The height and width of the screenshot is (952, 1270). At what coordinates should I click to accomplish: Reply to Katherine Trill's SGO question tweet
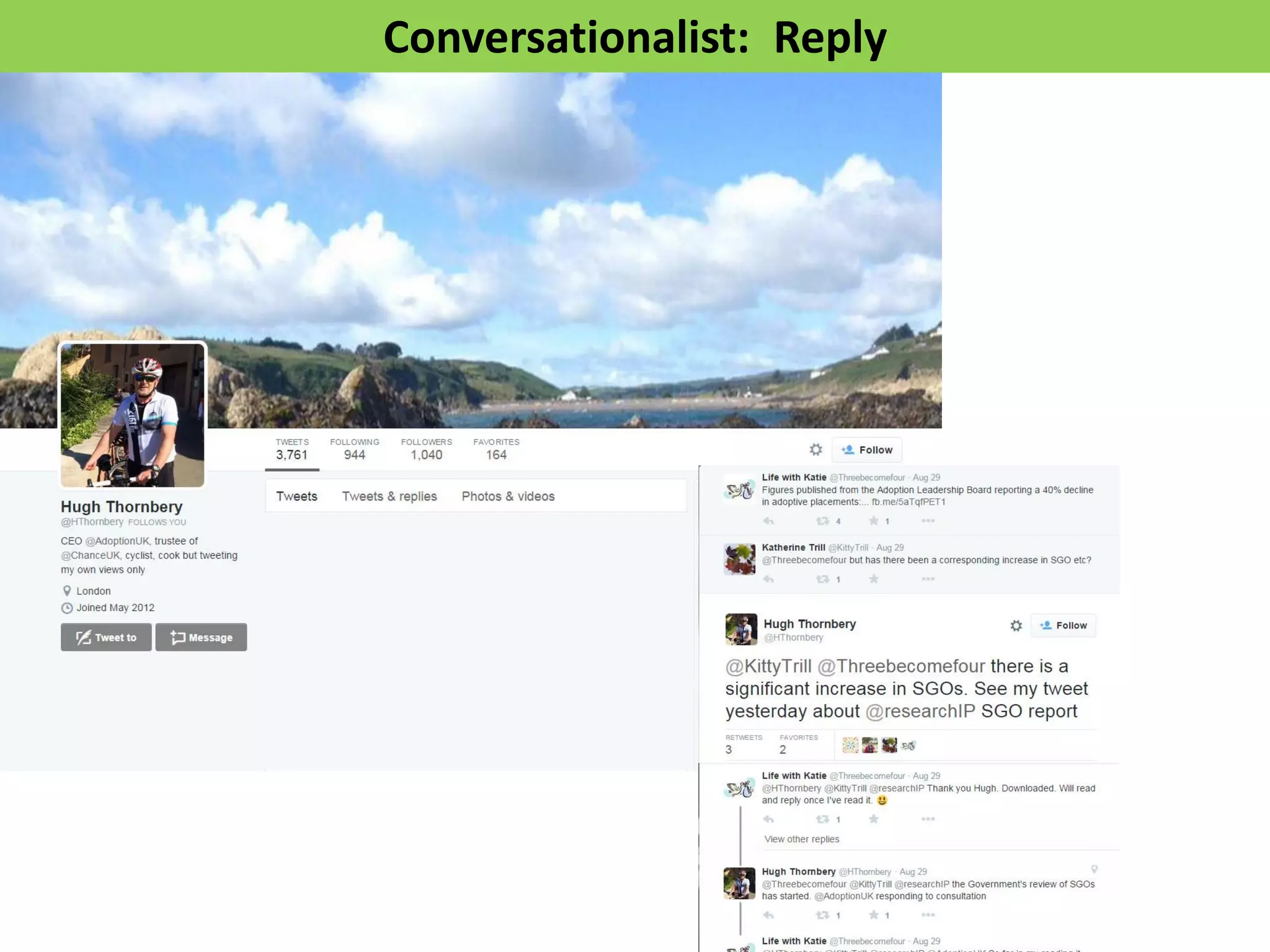(768, 580)
